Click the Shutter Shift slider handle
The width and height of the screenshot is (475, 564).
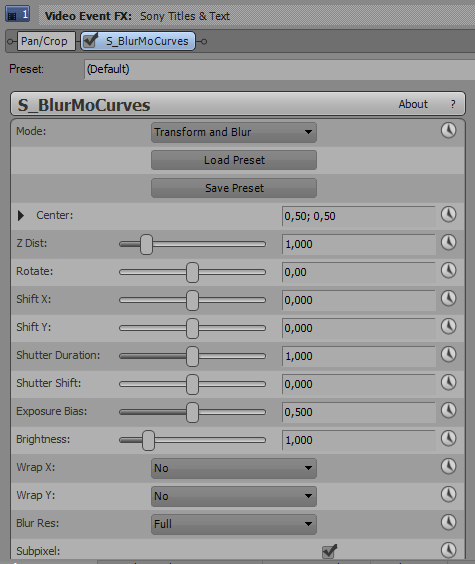[192, 384]
